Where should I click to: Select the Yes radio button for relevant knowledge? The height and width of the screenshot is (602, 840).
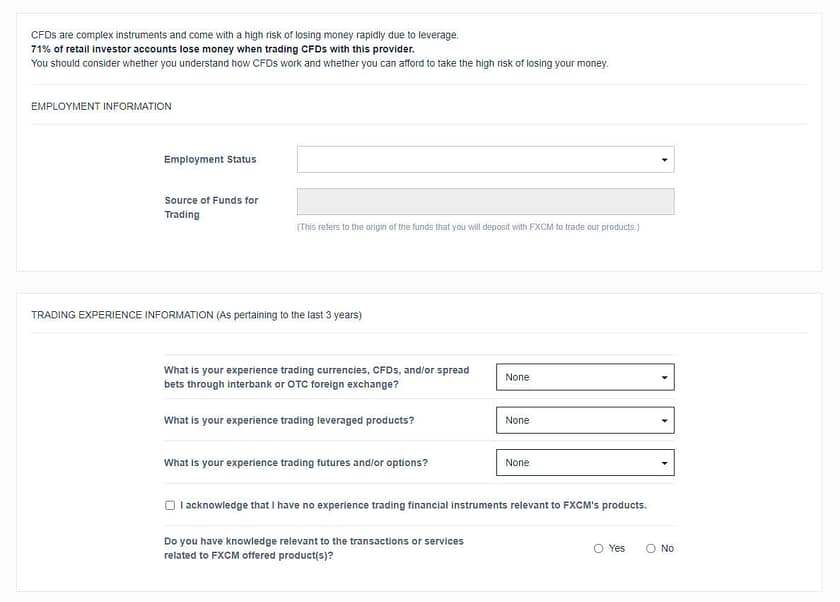(x=599, y=548)
